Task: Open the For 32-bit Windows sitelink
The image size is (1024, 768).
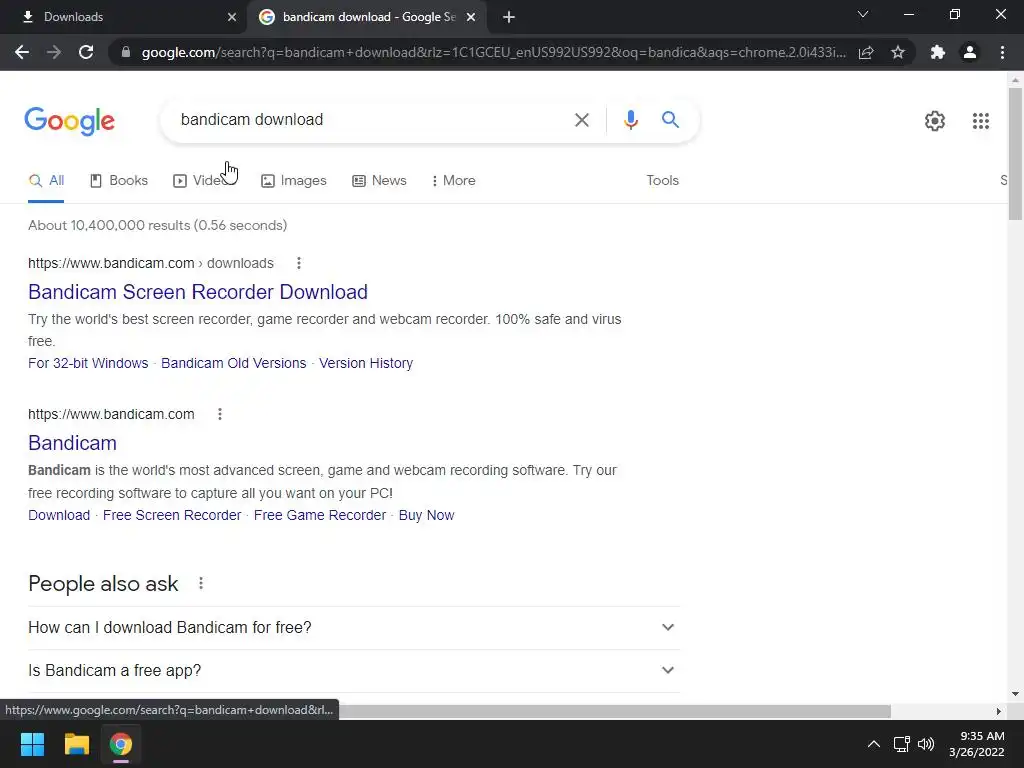Action: (88, 363)
